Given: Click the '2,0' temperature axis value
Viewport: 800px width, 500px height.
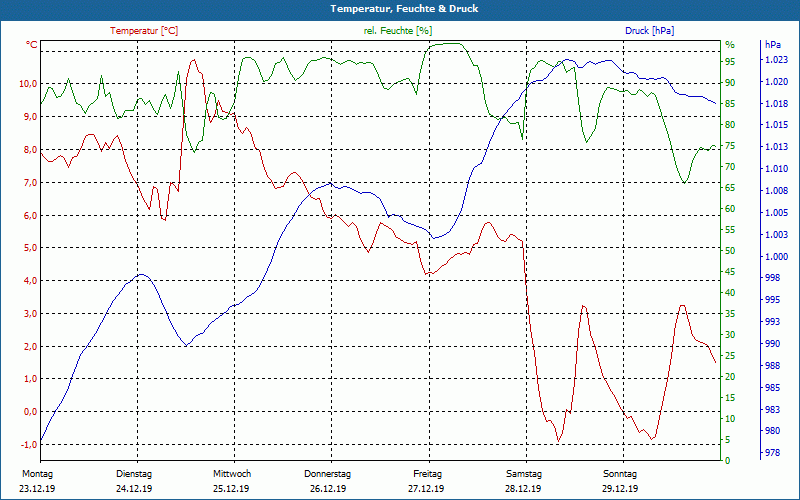Looking at the screenshot, I should (30, 346).
